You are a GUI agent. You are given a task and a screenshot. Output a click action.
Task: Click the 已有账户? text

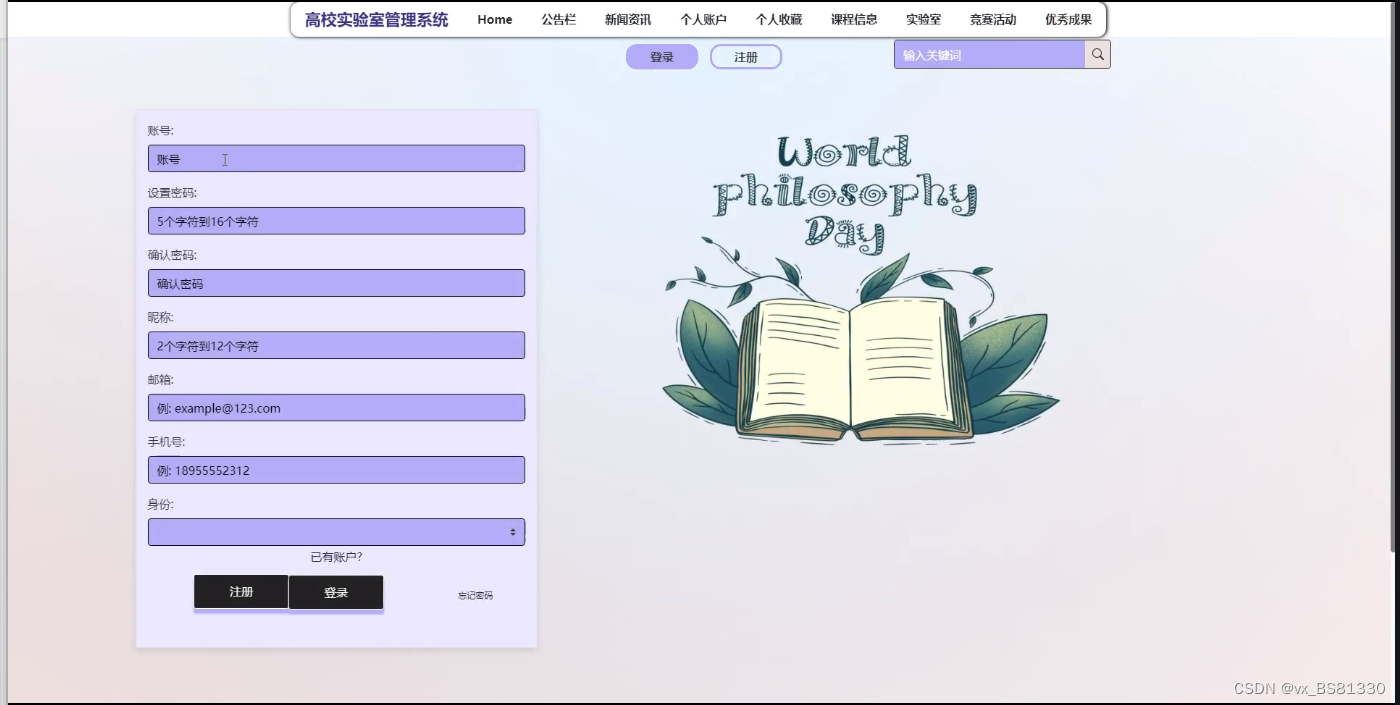[x=336, y=557]
